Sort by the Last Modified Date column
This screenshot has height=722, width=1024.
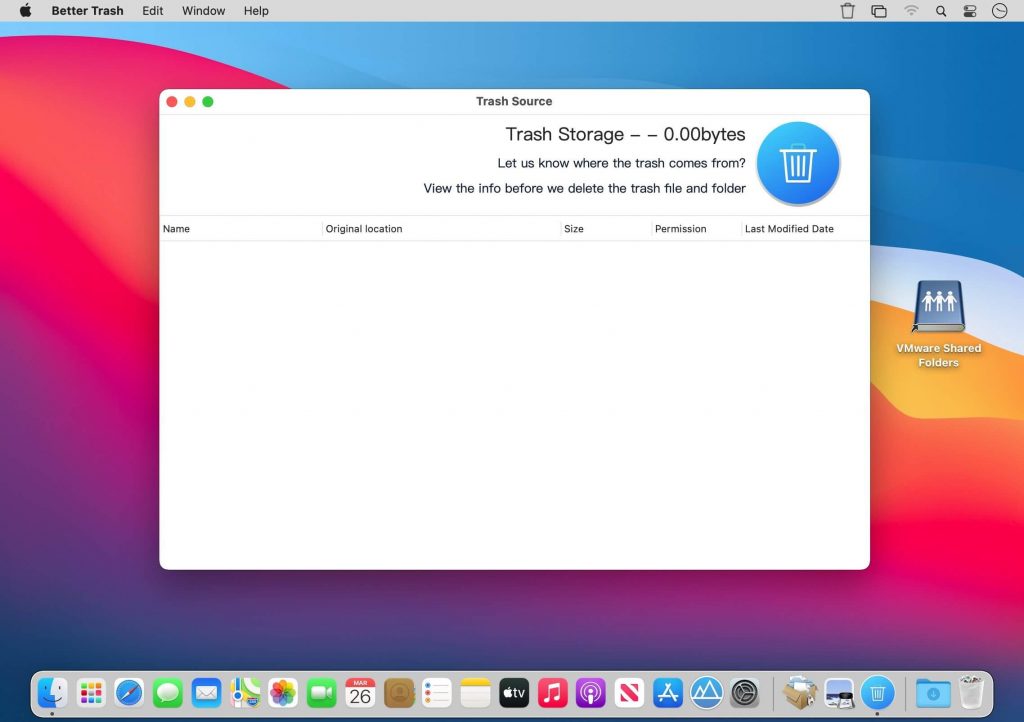coord(789,228)
